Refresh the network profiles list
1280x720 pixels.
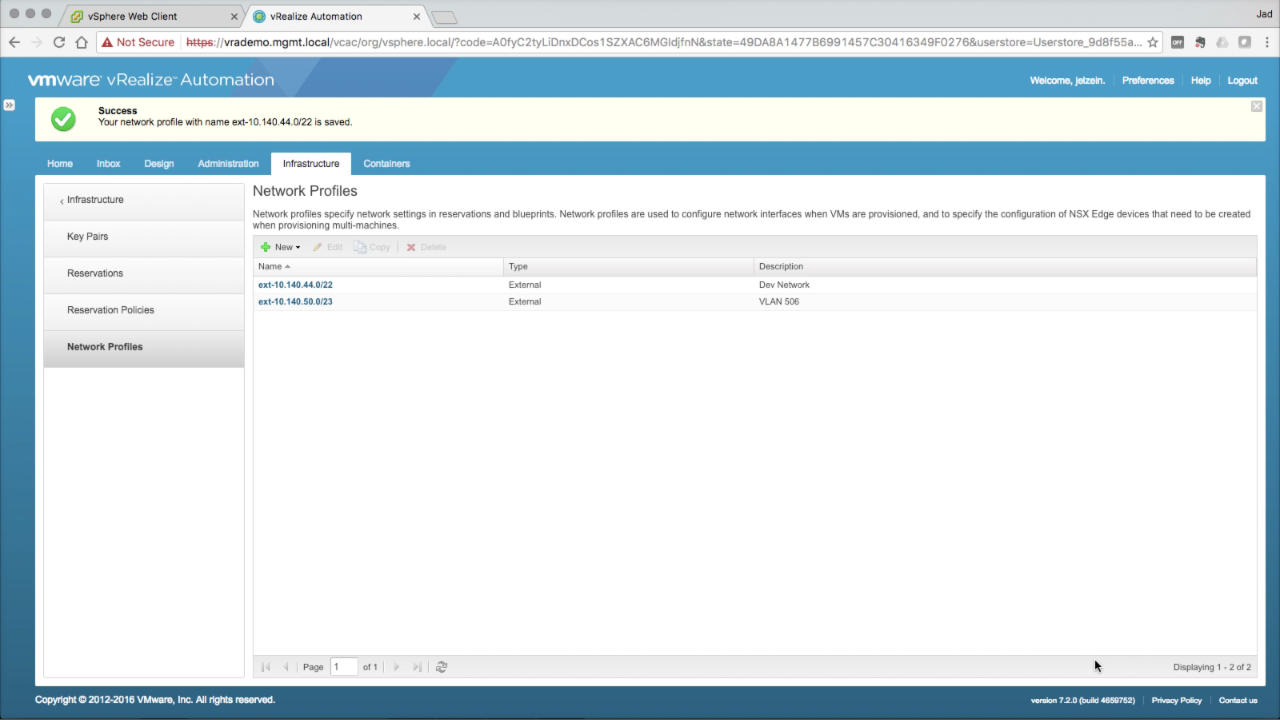pyautogui.click(x=442, y=667)
